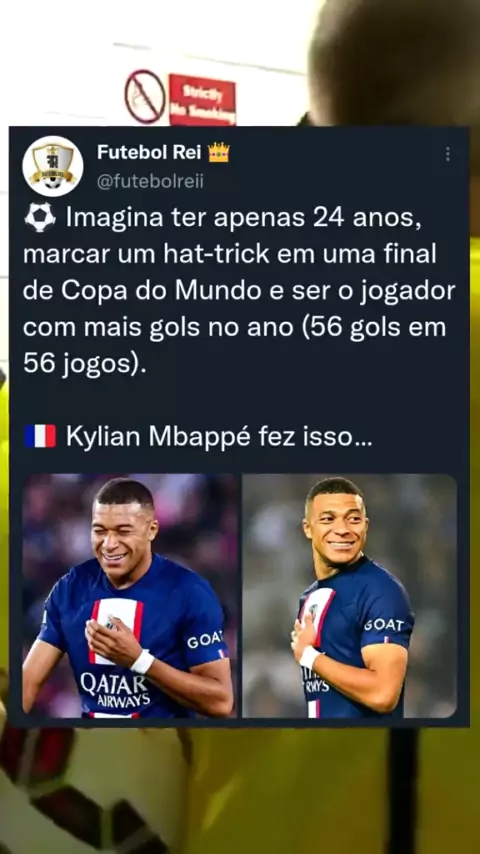Click the GOAT sleeve patch in the left photo
Image resolution: width=480 pixels, height=854 pixels.
[205, 640]
